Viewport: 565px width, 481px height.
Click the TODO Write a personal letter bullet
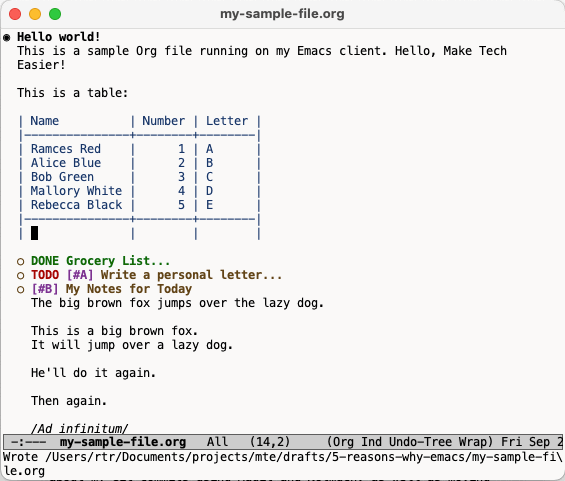pos(21,276)
